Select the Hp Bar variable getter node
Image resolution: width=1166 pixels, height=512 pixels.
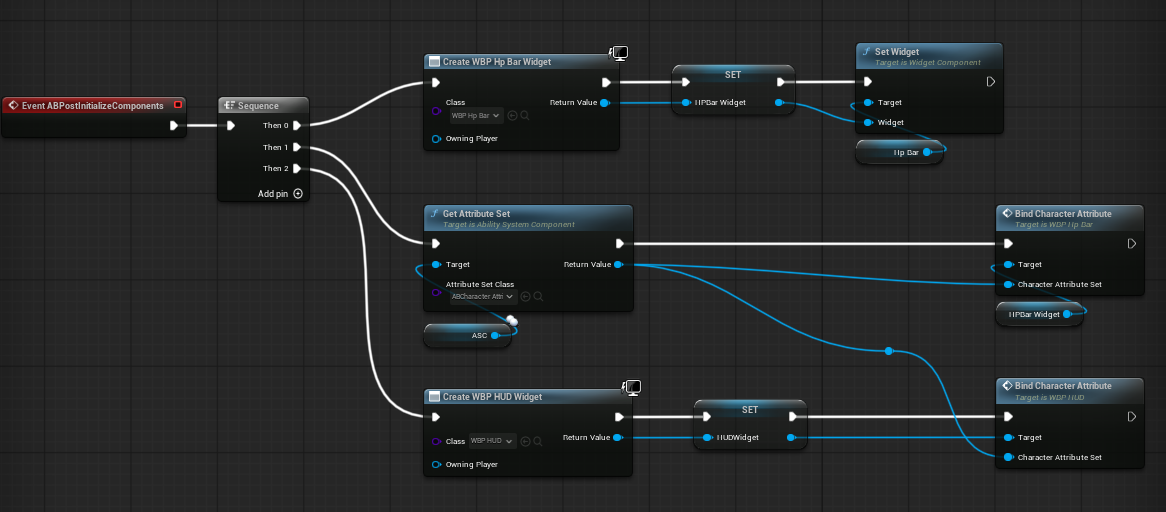(x=899, y=152)
